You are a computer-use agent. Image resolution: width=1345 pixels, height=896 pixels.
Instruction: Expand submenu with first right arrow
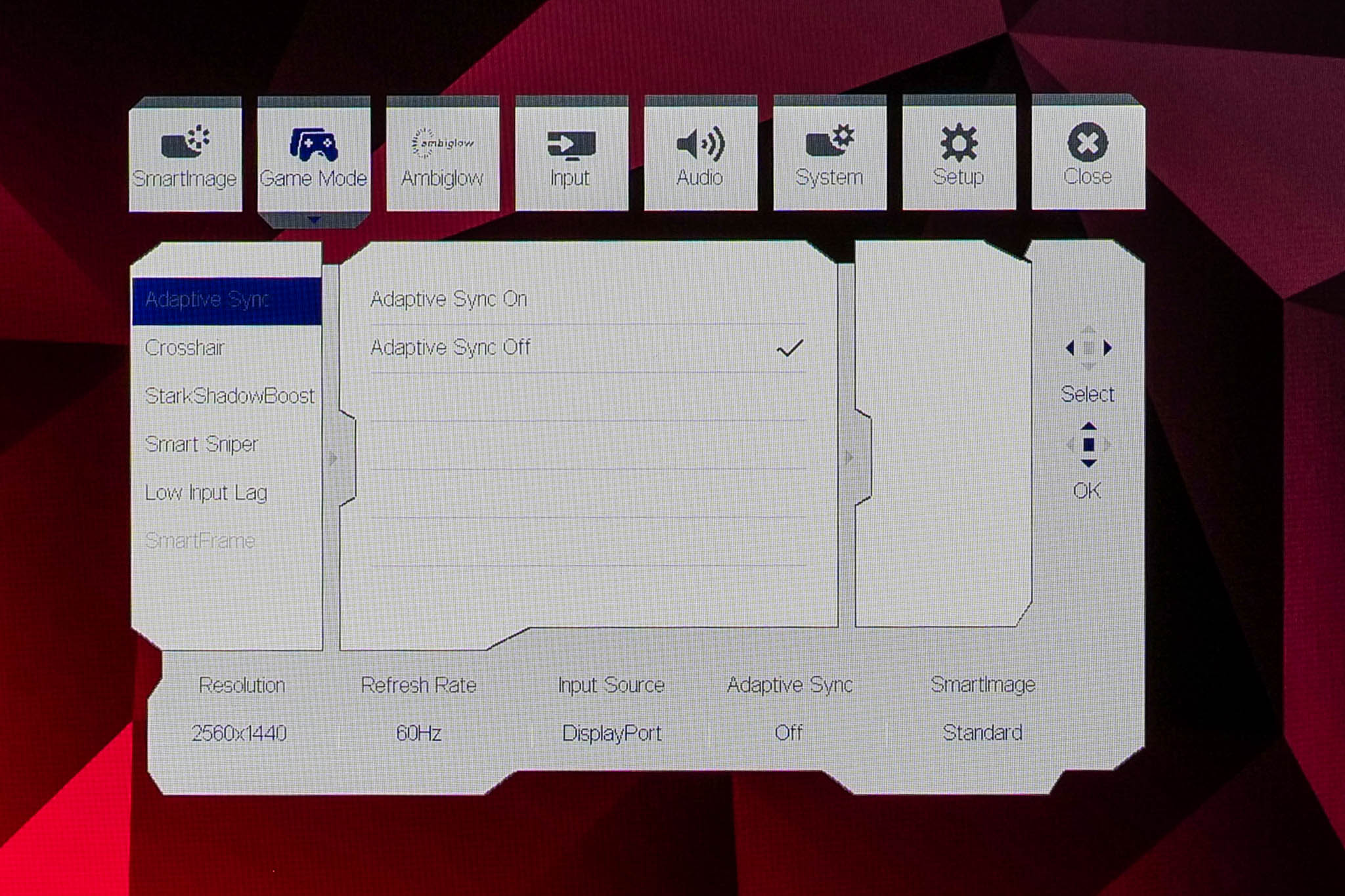tap(333, 458)
